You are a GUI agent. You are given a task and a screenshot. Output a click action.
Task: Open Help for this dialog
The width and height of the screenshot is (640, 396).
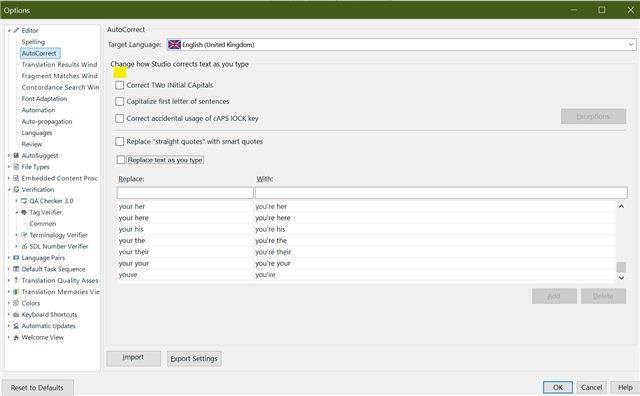point(625,387)
